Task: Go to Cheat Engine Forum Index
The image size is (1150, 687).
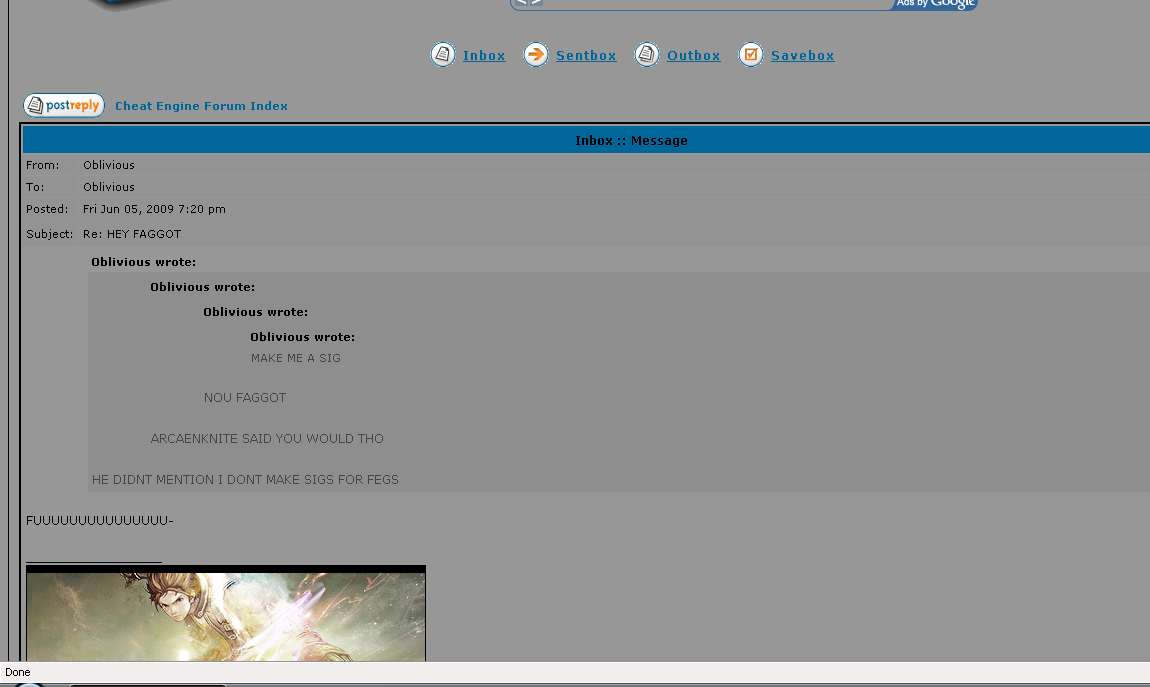Action: coord(201,106)
